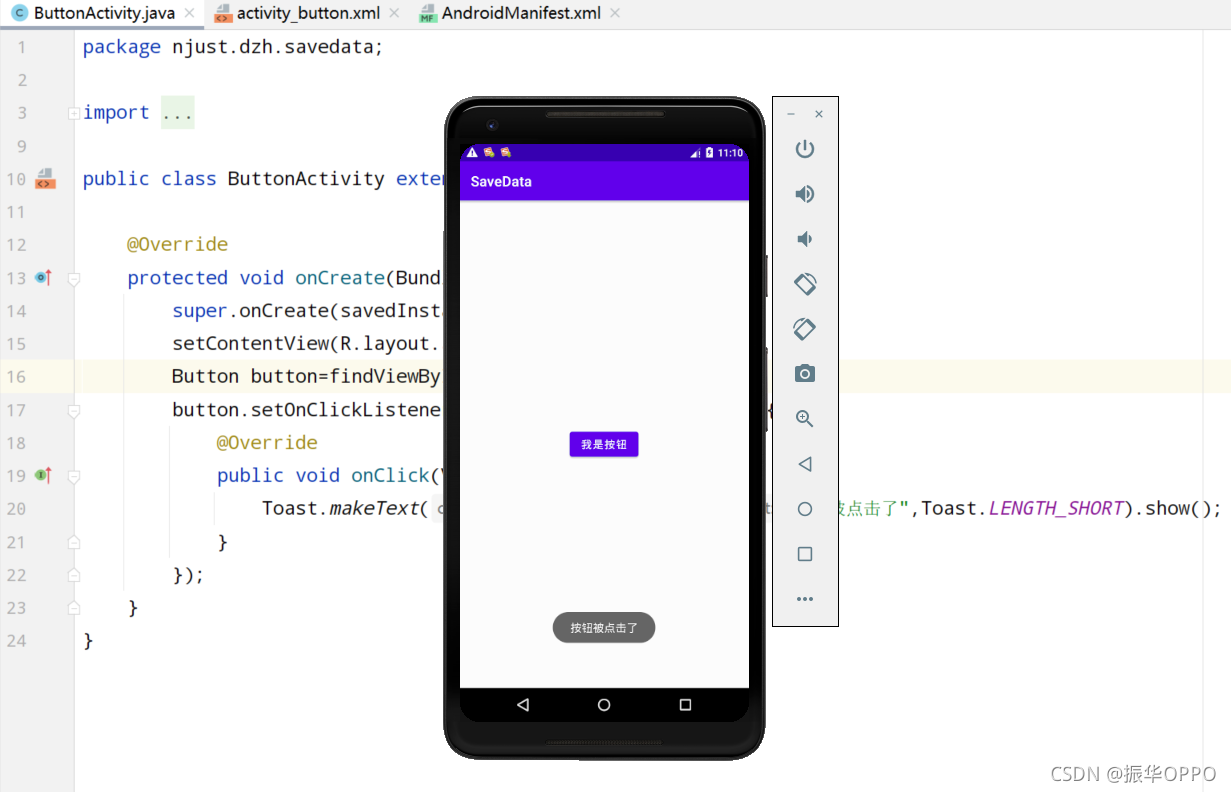Screen dimensions: 1231x792
Task: Expand the collapsed import block on line 3
Action: coord(74,113)
